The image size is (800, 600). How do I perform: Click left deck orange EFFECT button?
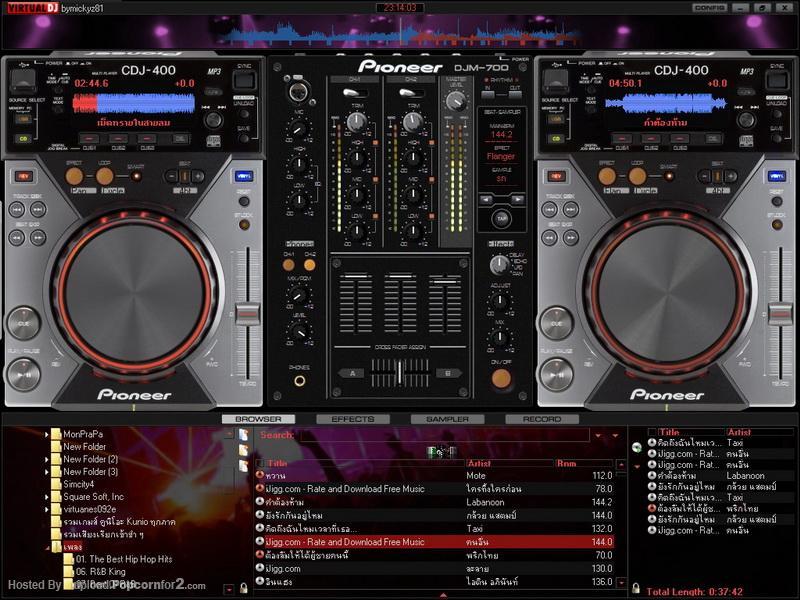[74, 177]
